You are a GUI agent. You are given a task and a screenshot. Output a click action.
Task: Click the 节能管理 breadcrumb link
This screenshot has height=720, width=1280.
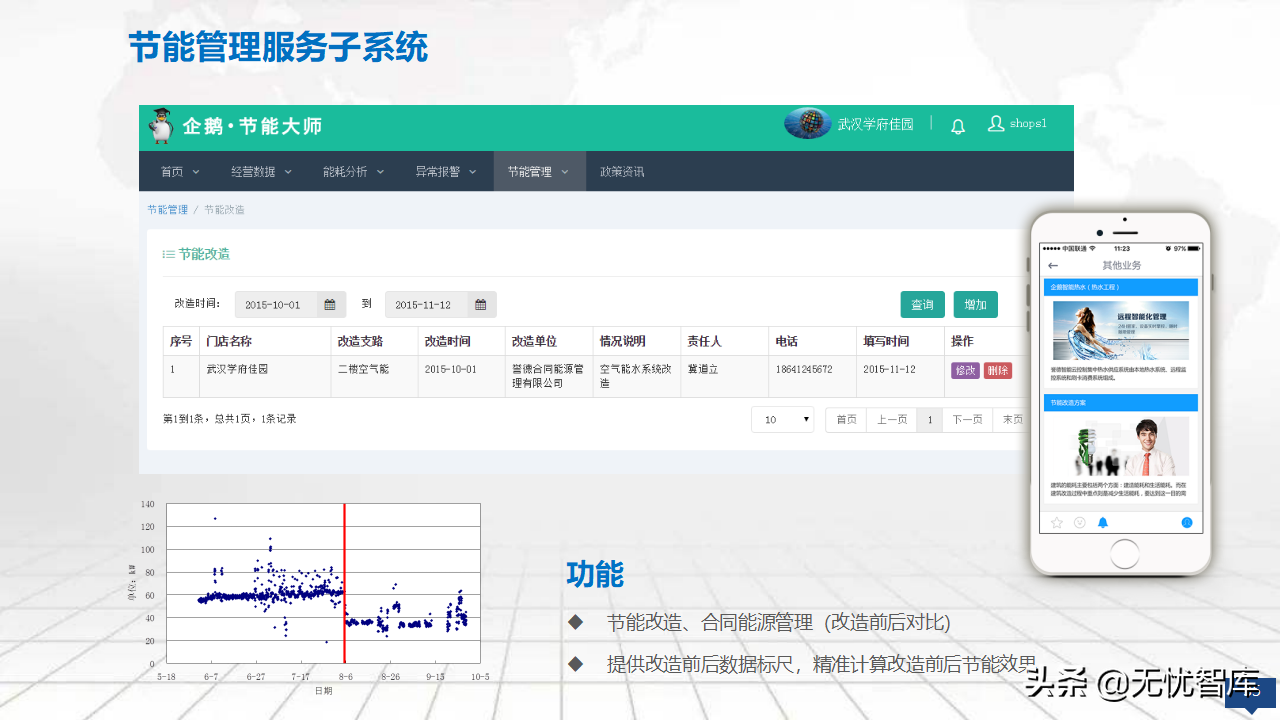(x=167, y=210)
